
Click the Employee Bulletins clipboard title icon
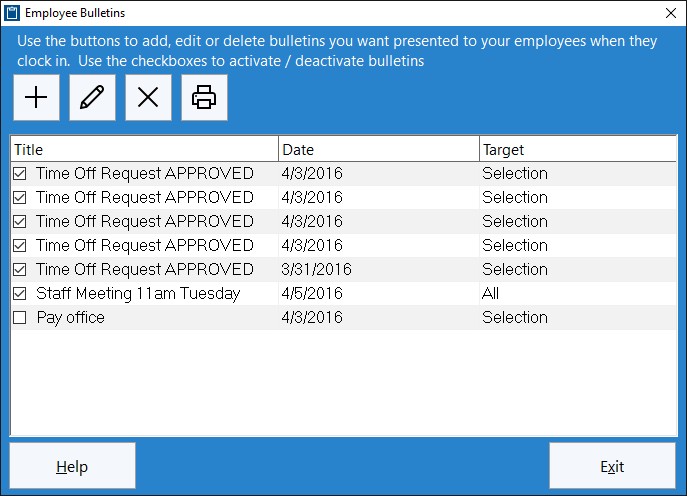(x=12, y=13)
